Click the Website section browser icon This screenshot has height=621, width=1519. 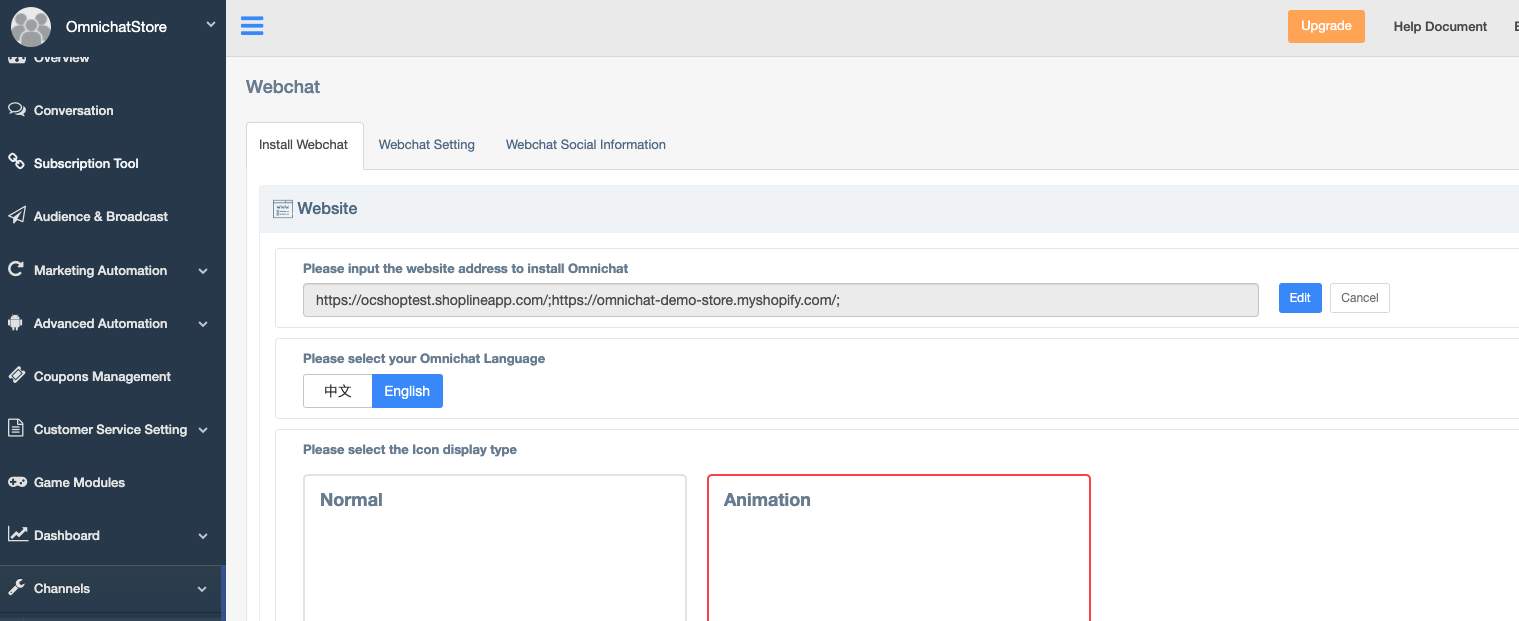tap(283, 209)
